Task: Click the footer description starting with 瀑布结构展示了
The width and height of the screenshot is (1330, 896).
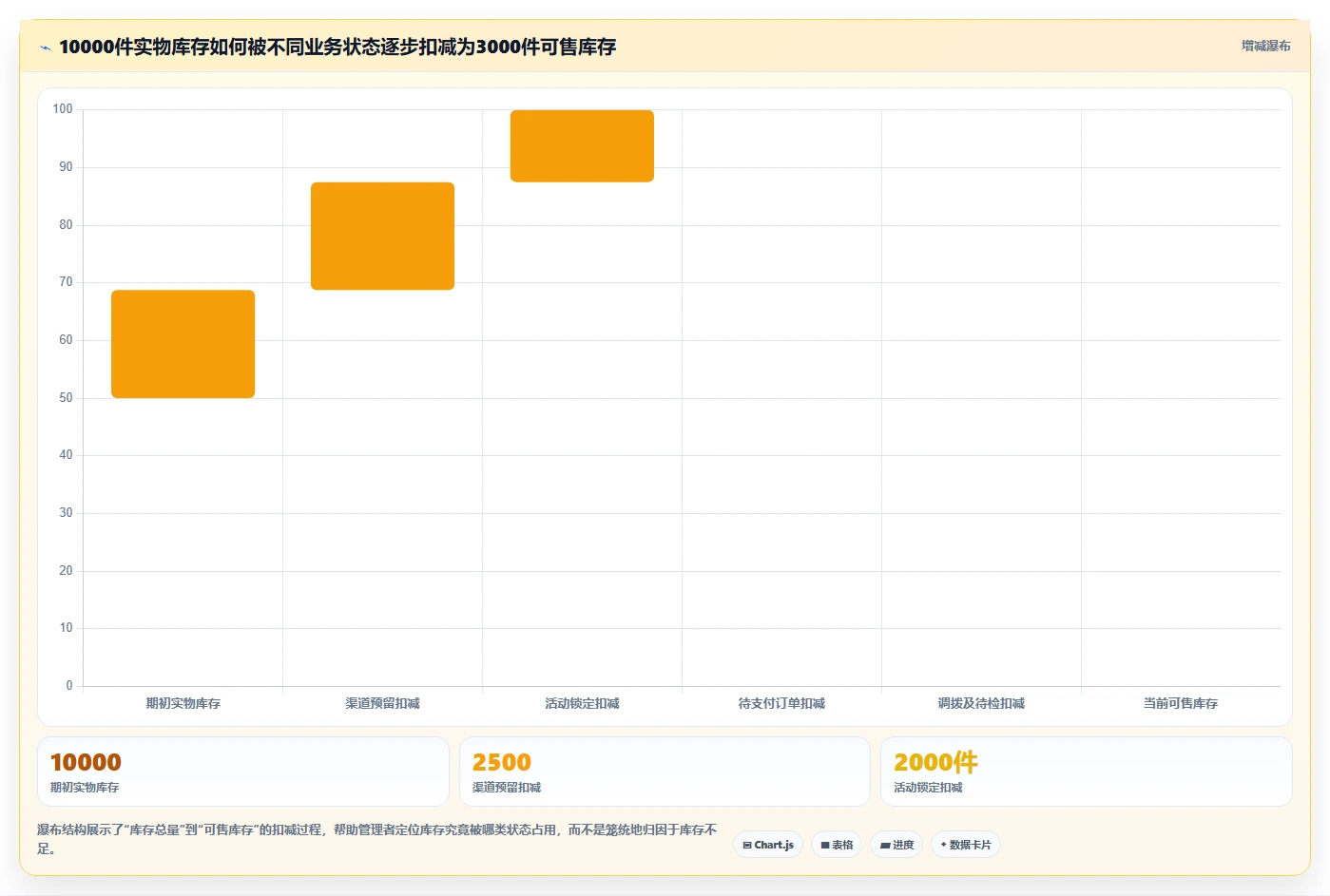Action: [377, 839]
